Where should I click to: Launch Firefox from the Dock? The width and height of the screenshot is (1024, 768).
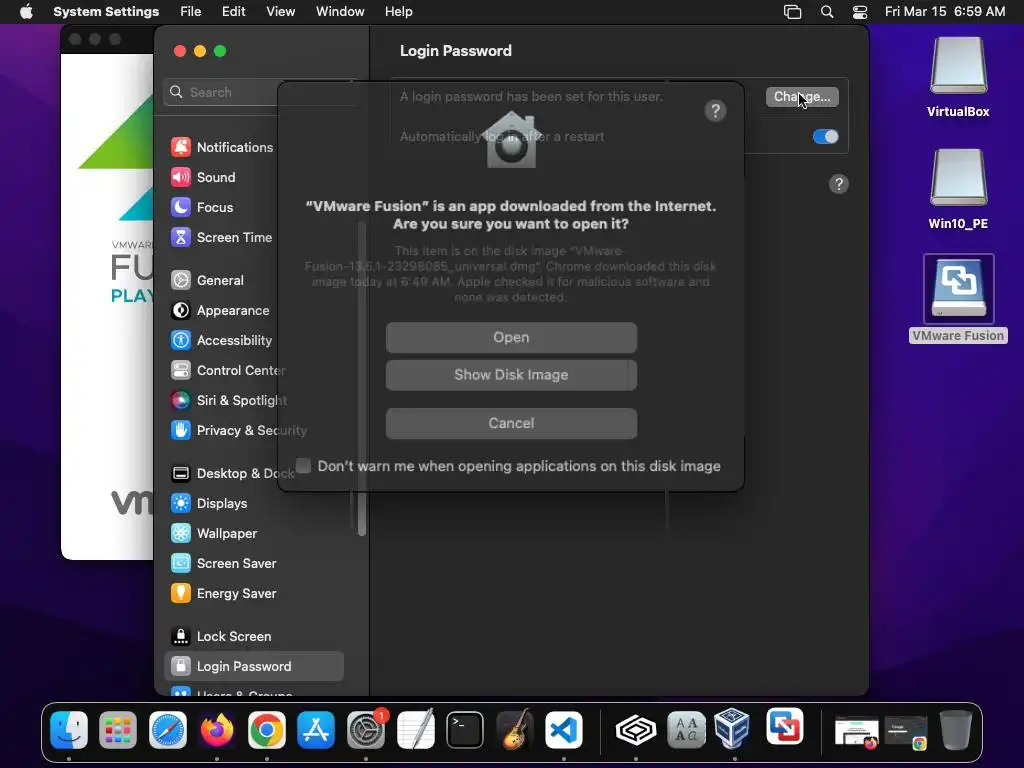tap(217, 729)
